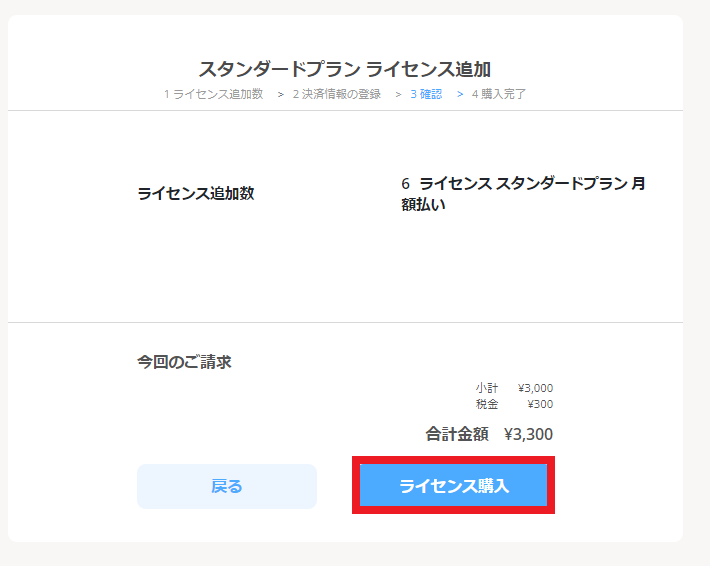Click the arrow between steps 1 and 2
The height and width of the screenshot is (566, 710).
click(281, 94)
